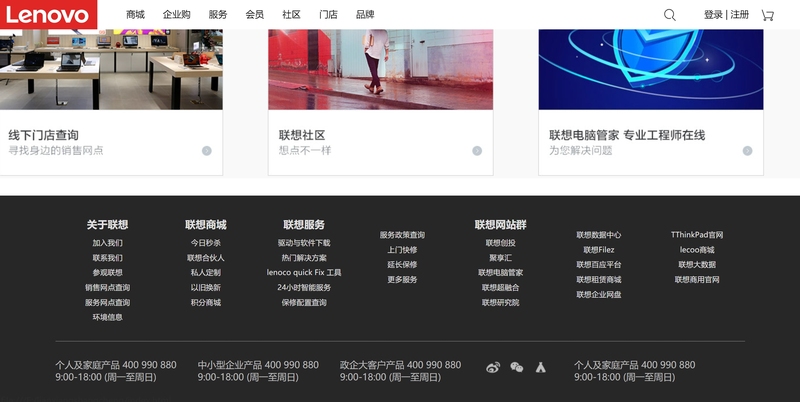Open 联想百应平台 footer link
Image resolution: width=800 pixels, height=402 pixels.
(599, 264)
